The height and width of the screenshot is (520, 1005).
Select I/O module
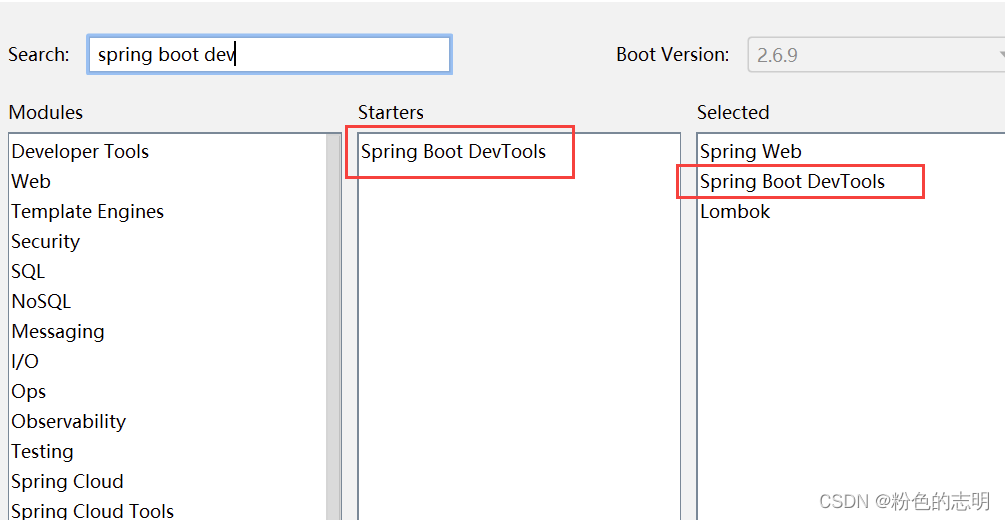(25, 362)
